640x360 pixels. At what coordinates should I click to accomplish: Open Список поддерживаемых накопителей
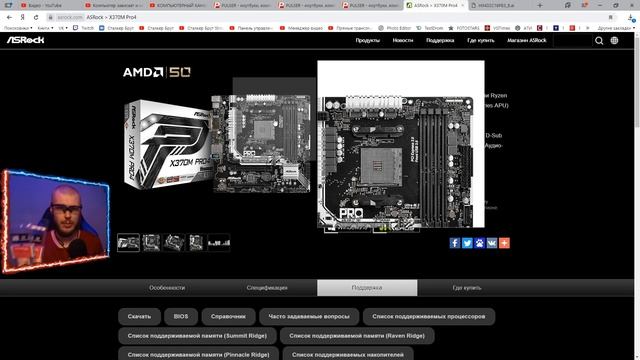coord(348,354)
